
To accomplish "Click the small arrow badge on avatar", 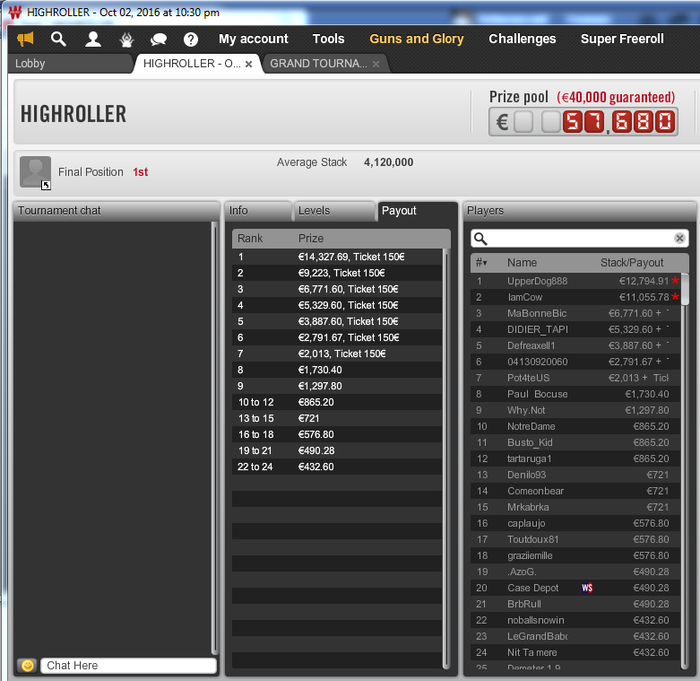I will 46,185.
